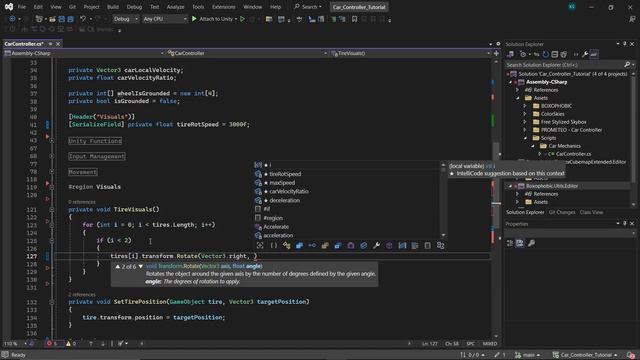
Task: Open the Debug menu
Action: (x=134, y=7)
